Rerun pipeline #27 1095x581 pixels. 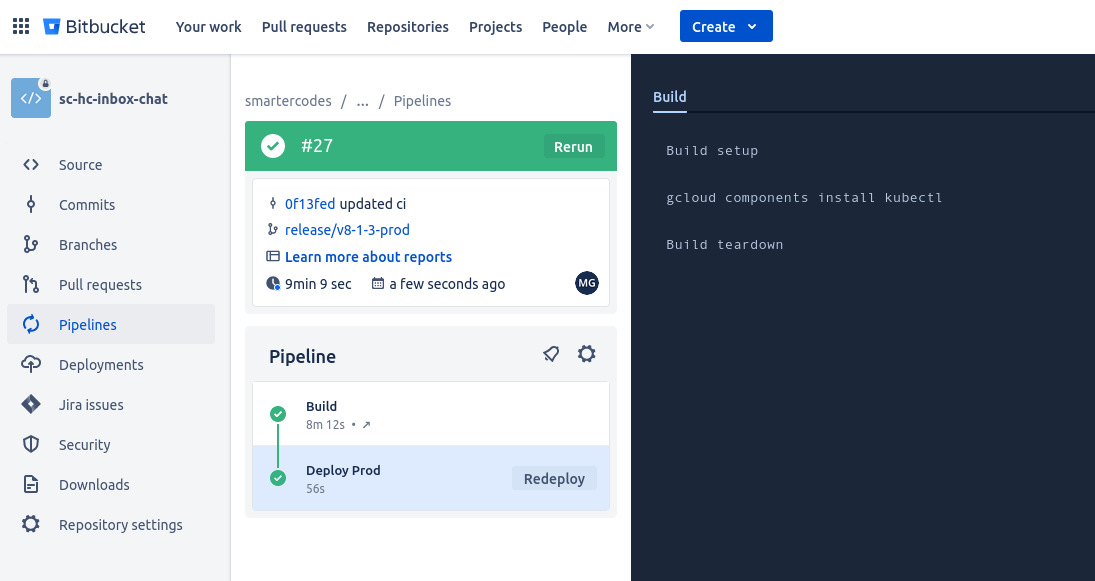coord(573,147)
